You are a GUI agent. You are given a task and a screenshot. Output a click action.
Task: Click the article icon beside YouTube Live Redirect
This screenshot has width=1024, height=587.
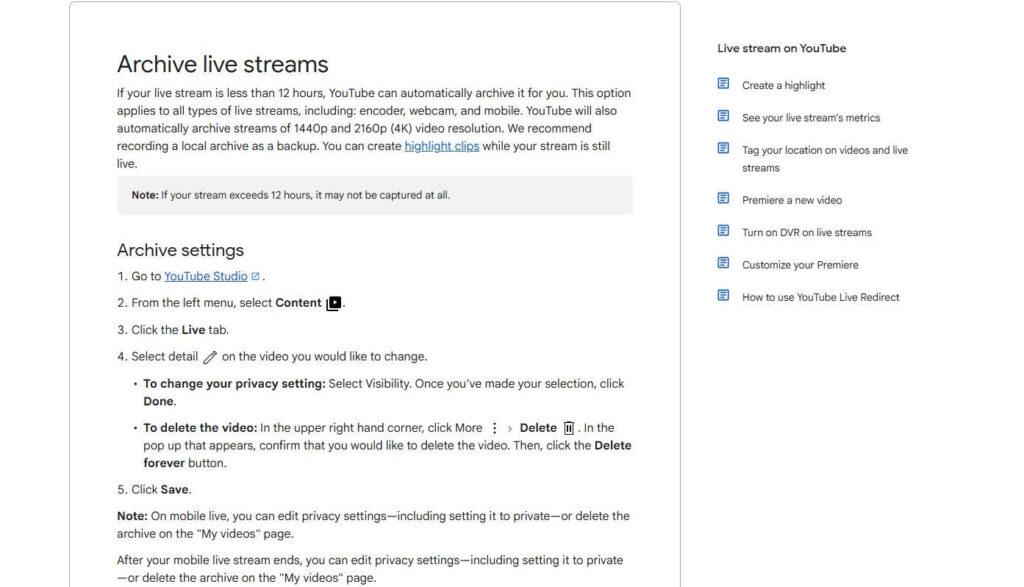click(723, 295)
